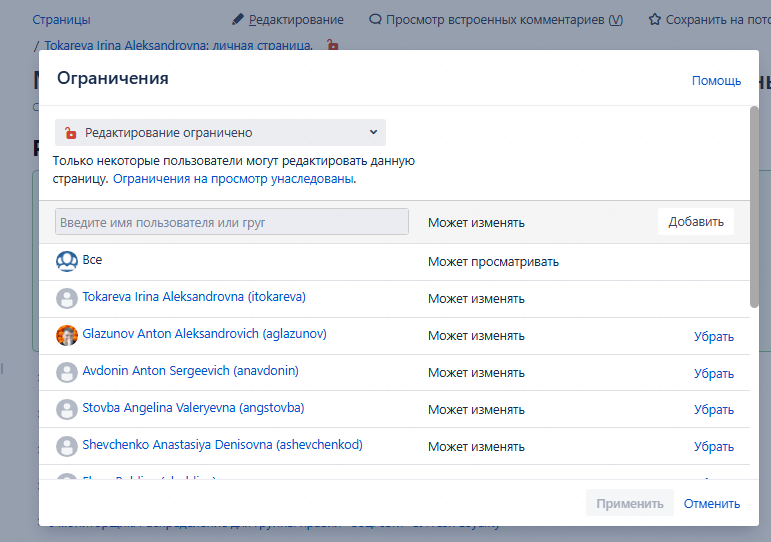The height and width of the screenshot is (542, 771).
Task: Open Страницы in the background breadcrumb
Action: [x=61, y=20]
